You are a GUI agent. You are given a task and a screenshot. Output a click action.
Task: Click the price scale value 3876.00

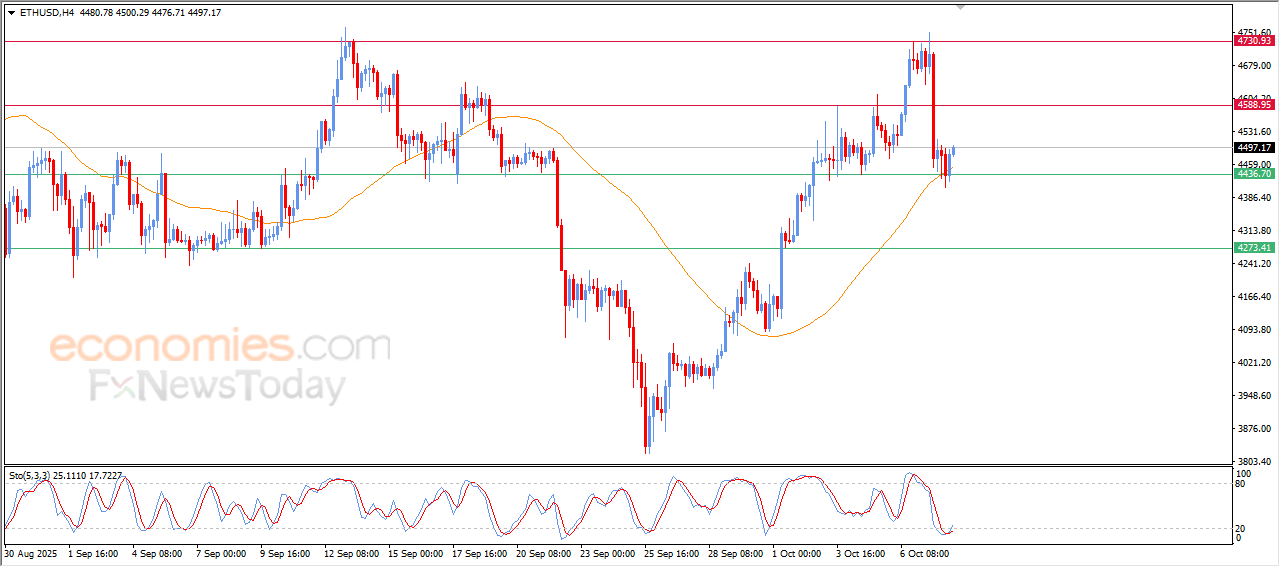pyautogui.click(x=1254, y=428)
